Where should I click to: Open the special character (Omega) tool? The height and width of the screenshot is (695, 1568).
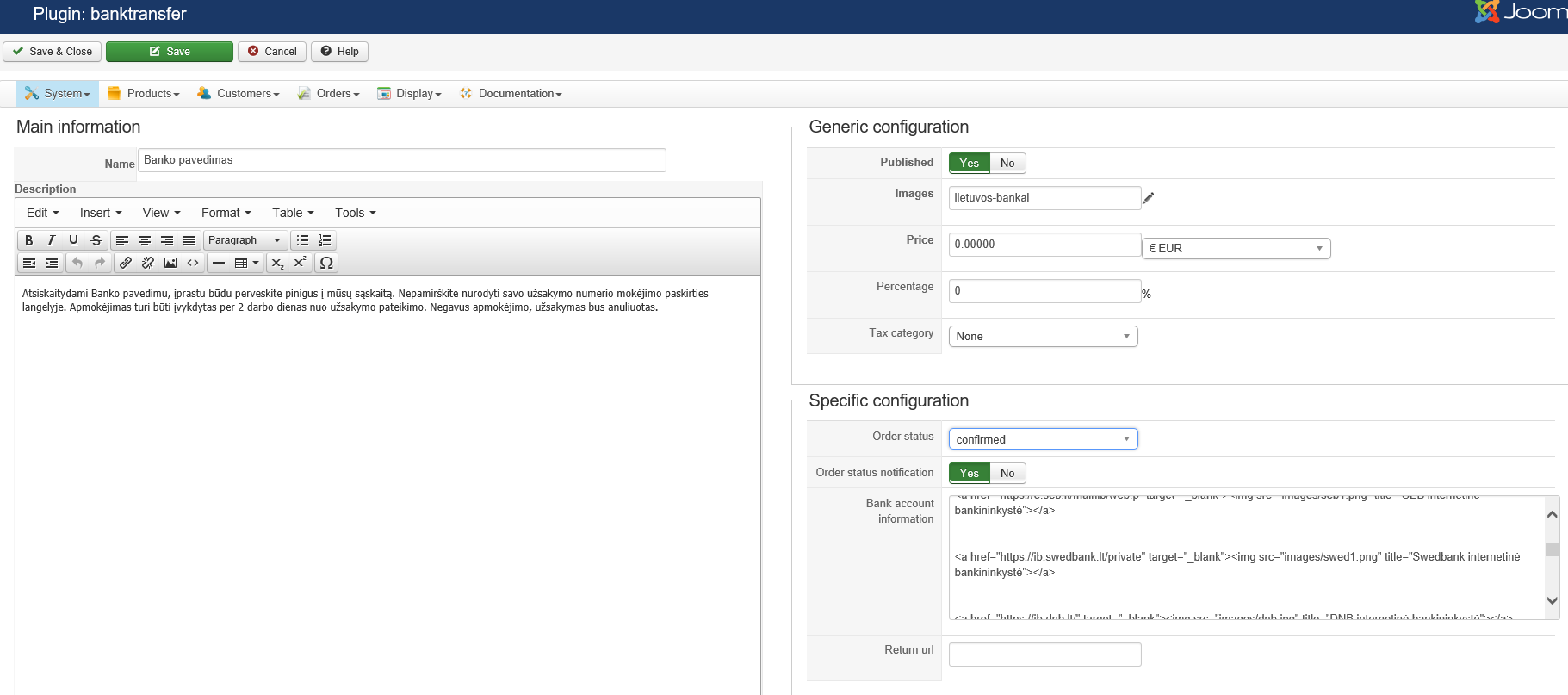point(326,263)
